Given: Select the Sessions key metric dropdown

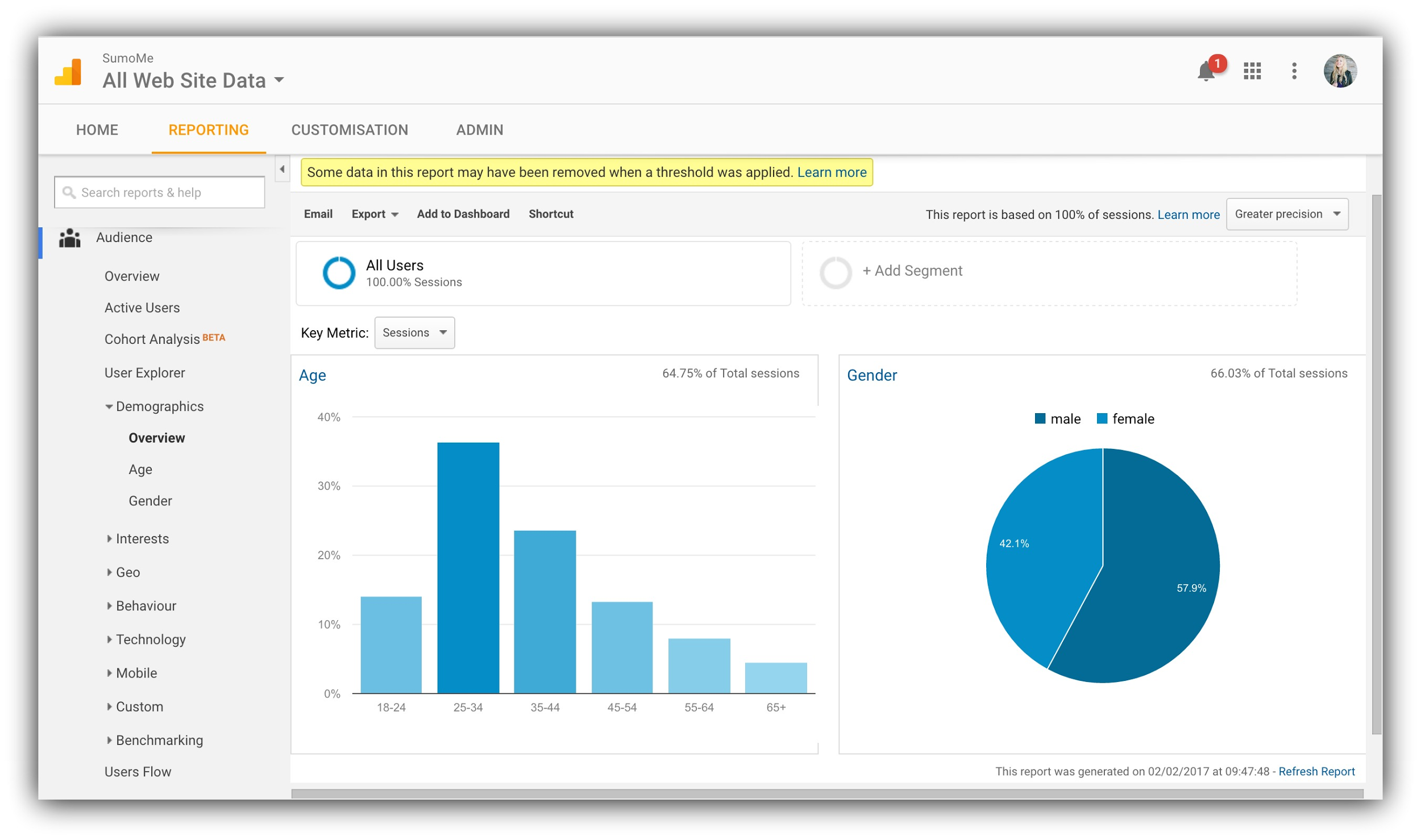Looking at the screenshot, I should [x=414, y=332].
